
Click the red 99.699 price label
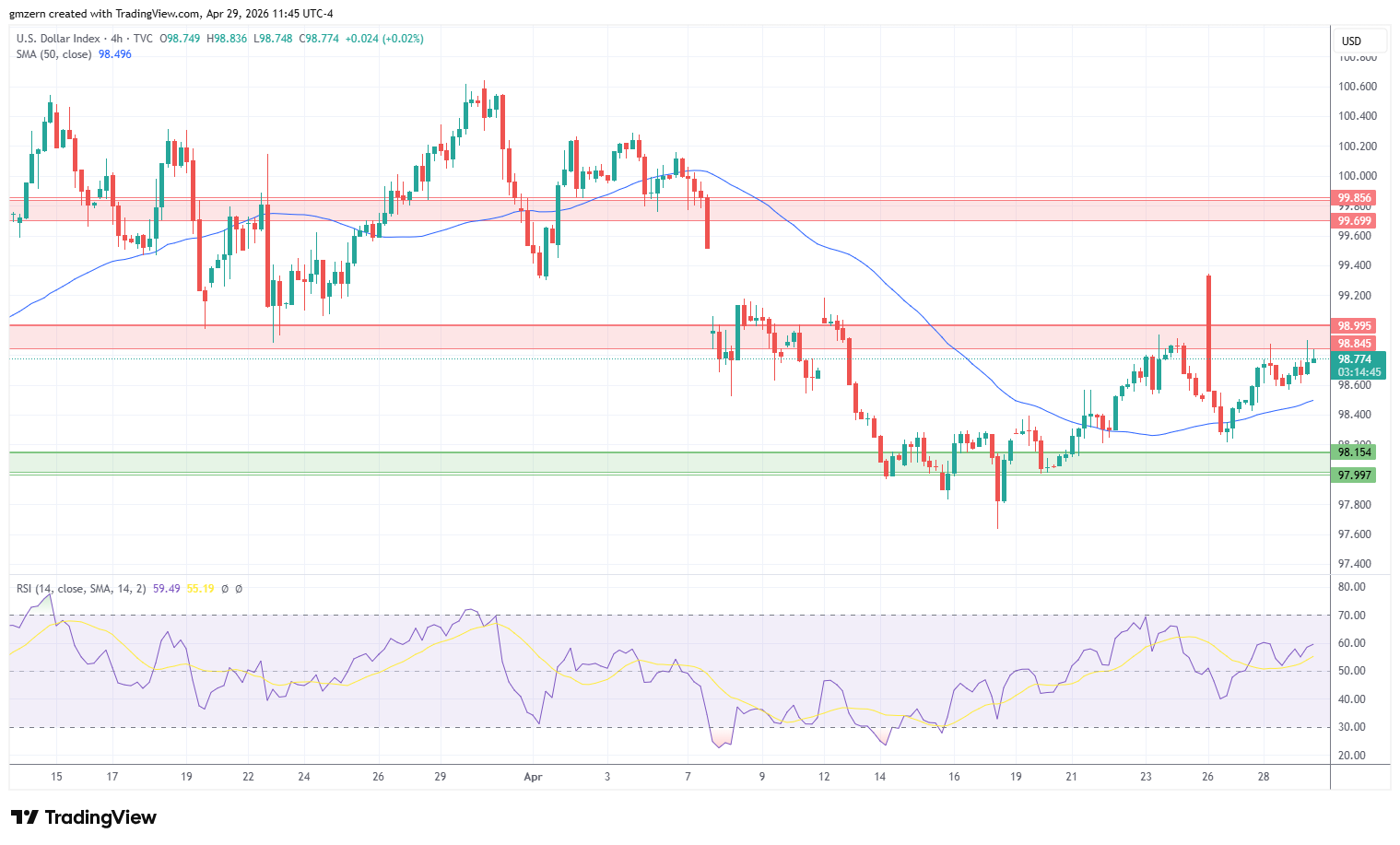(1354, 221)
